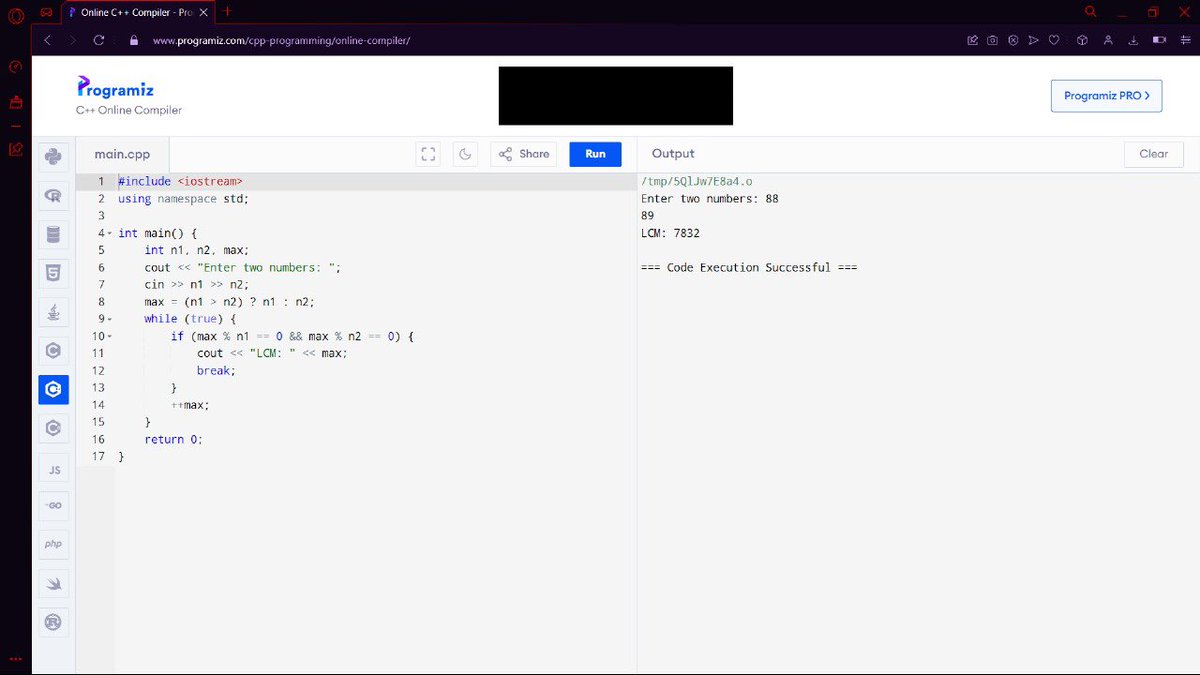
Task: Select the GO compiler icon
Action: tap(54, 506)
